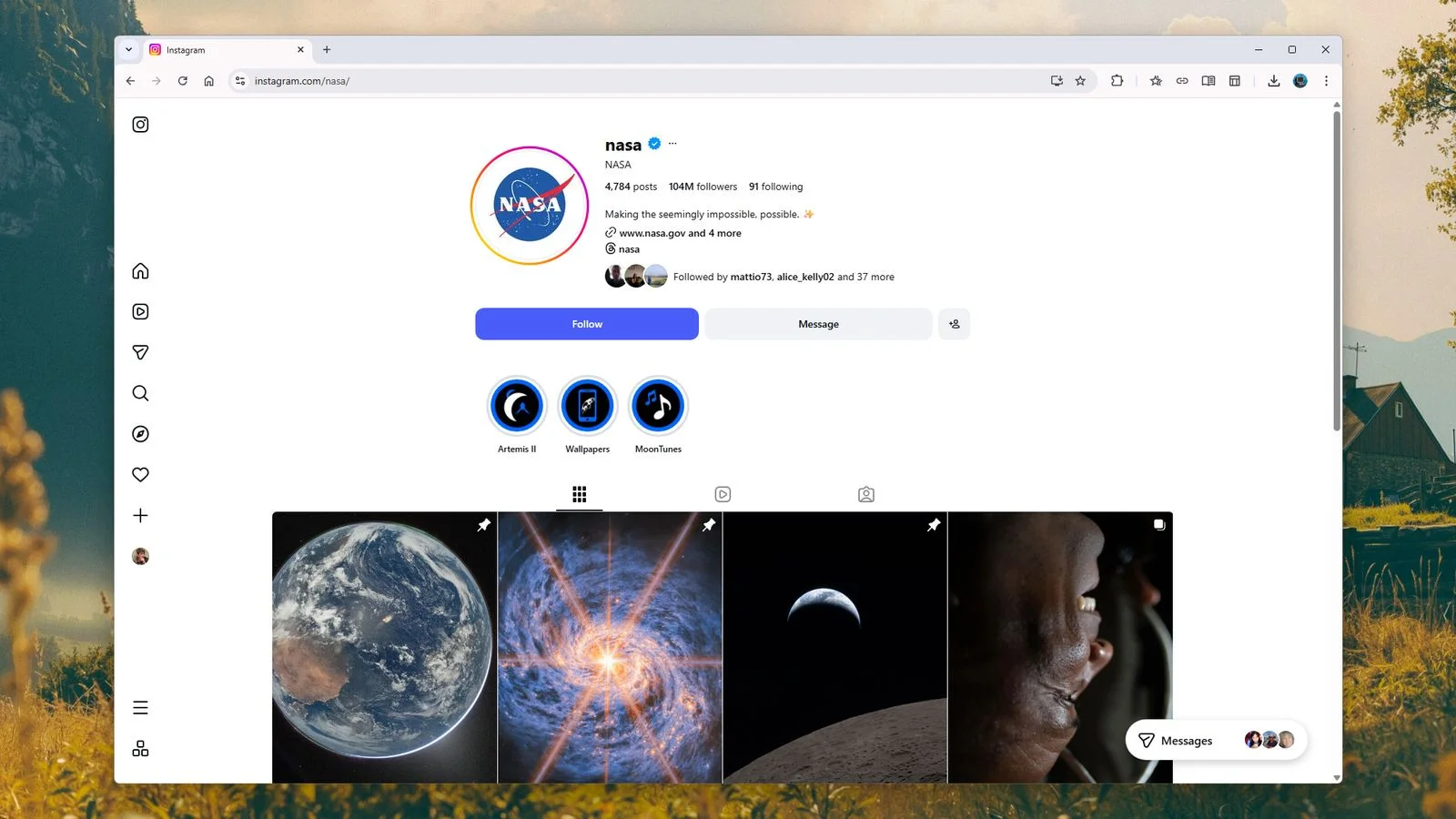Click the Instagram logo in the sidebar

pyautogui.click(x=140, y=125)
